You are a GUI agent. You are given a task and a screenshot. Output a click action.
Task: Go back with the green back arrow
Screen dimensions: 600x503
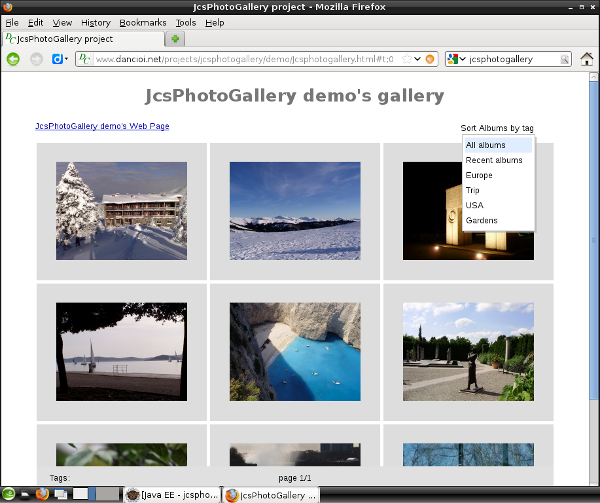(13, 59)
